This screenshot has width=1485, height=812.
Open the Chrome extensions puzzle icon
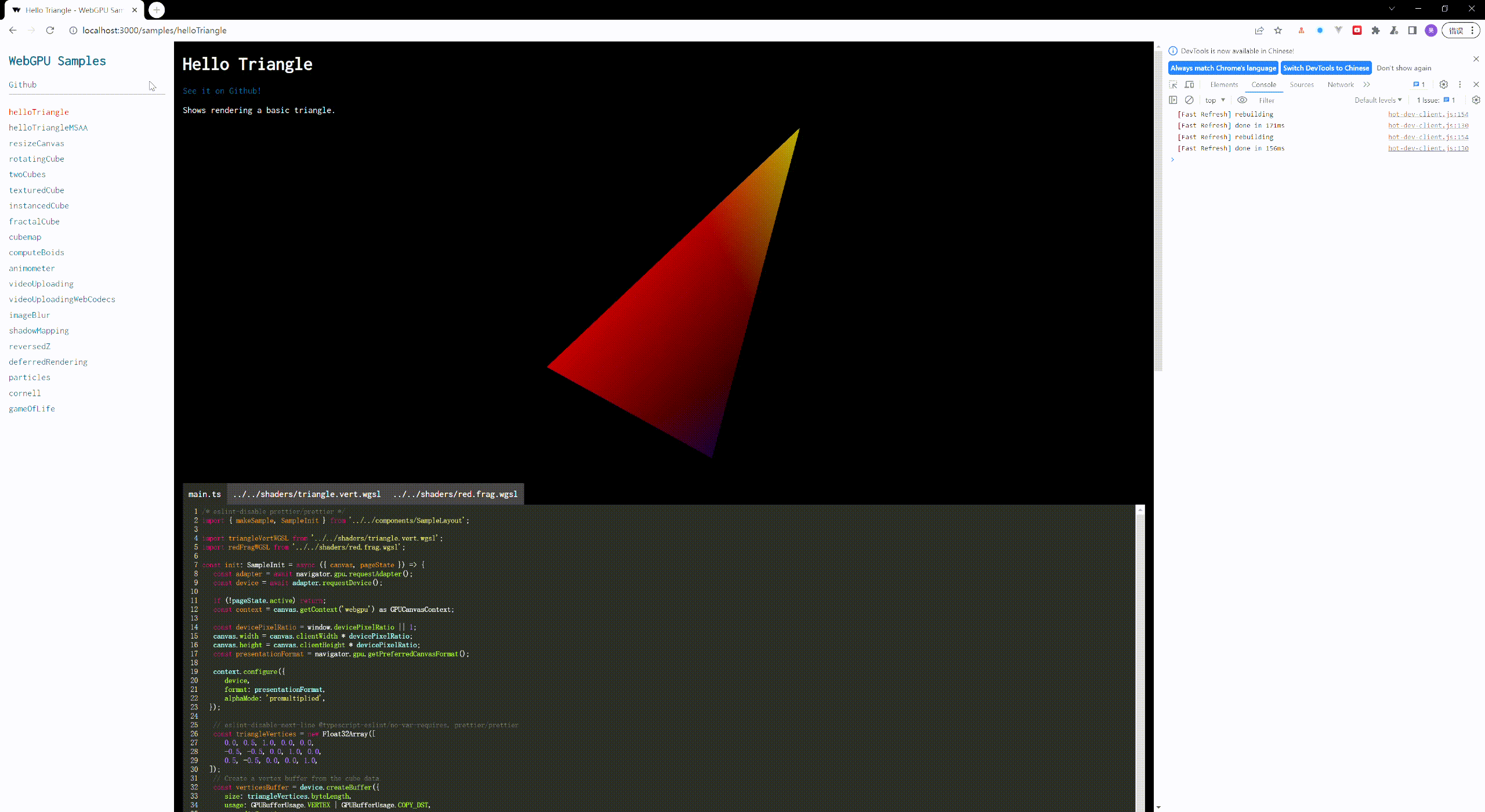[1375, 31]
